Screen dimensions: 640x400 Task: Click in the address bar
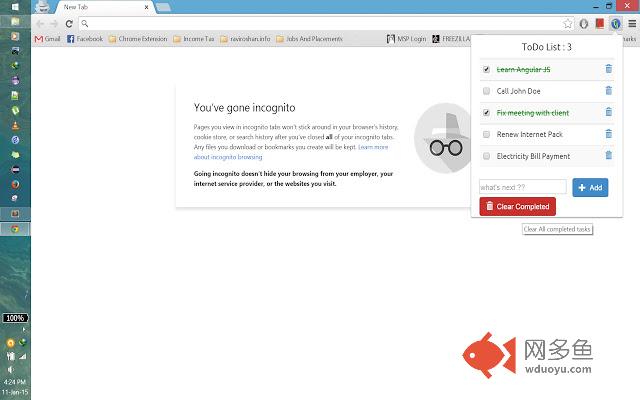point(322,24)
